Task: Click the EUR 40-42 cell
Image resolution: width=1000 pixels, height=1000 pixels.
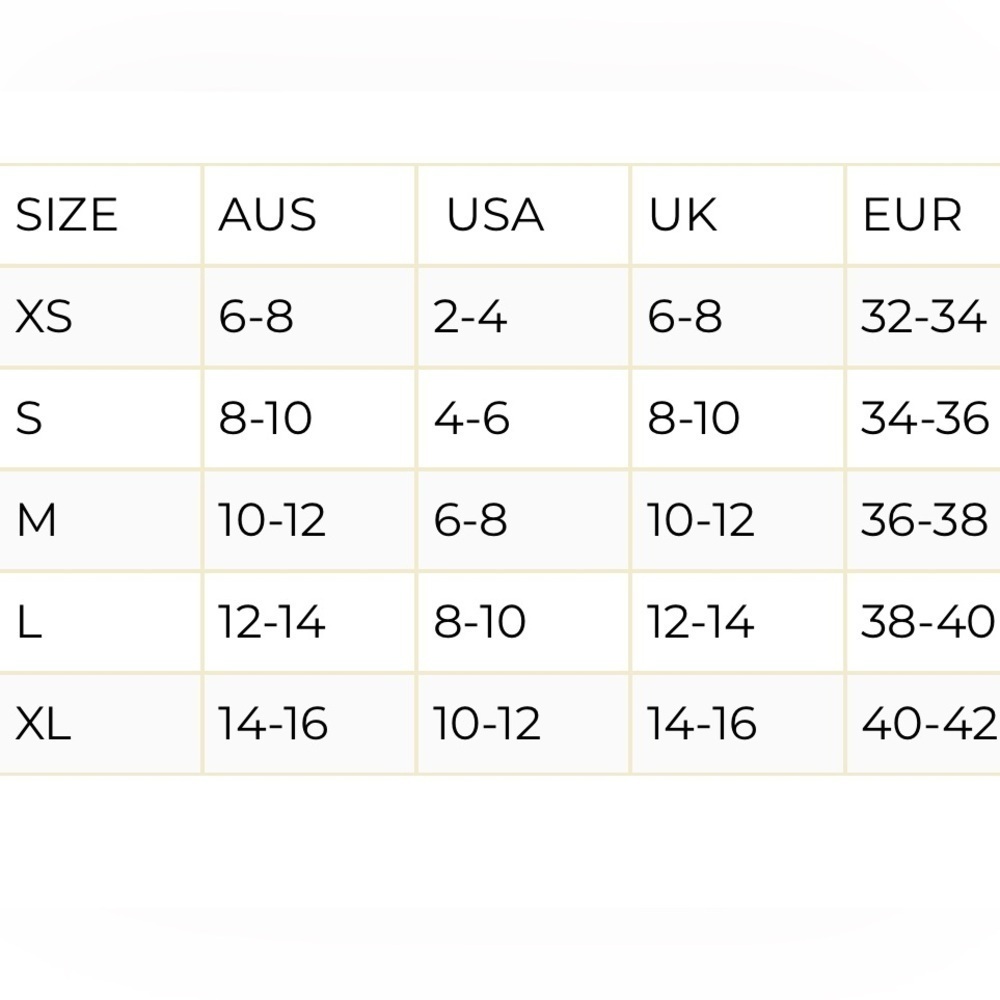Action: 929,724
